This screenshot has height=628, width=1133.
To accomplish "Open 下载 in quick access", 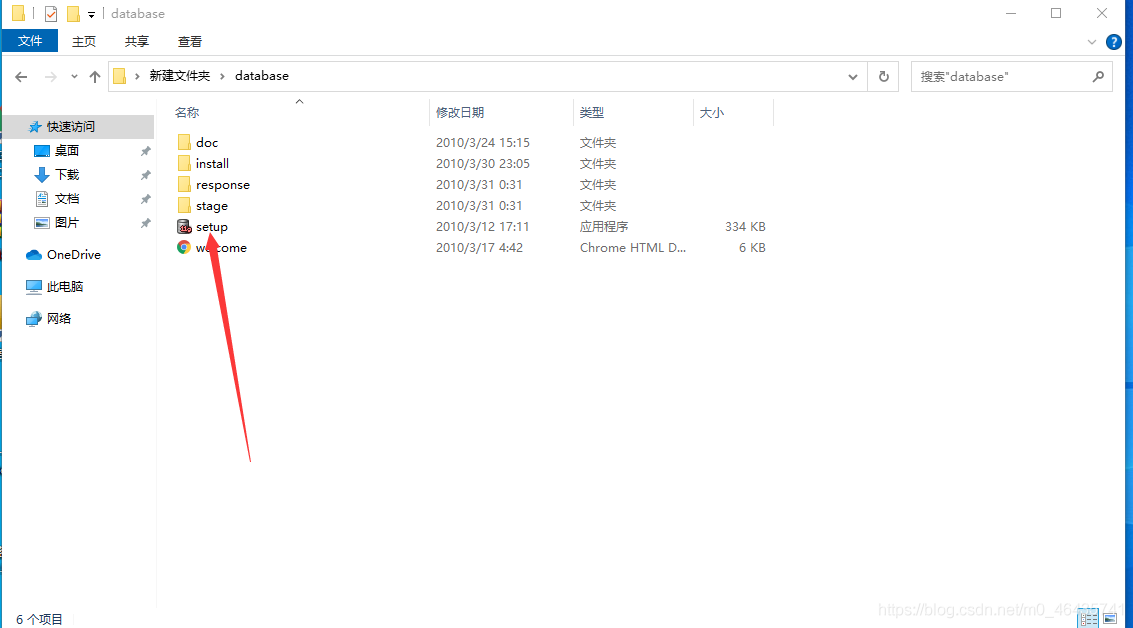I will coord(66,174).
